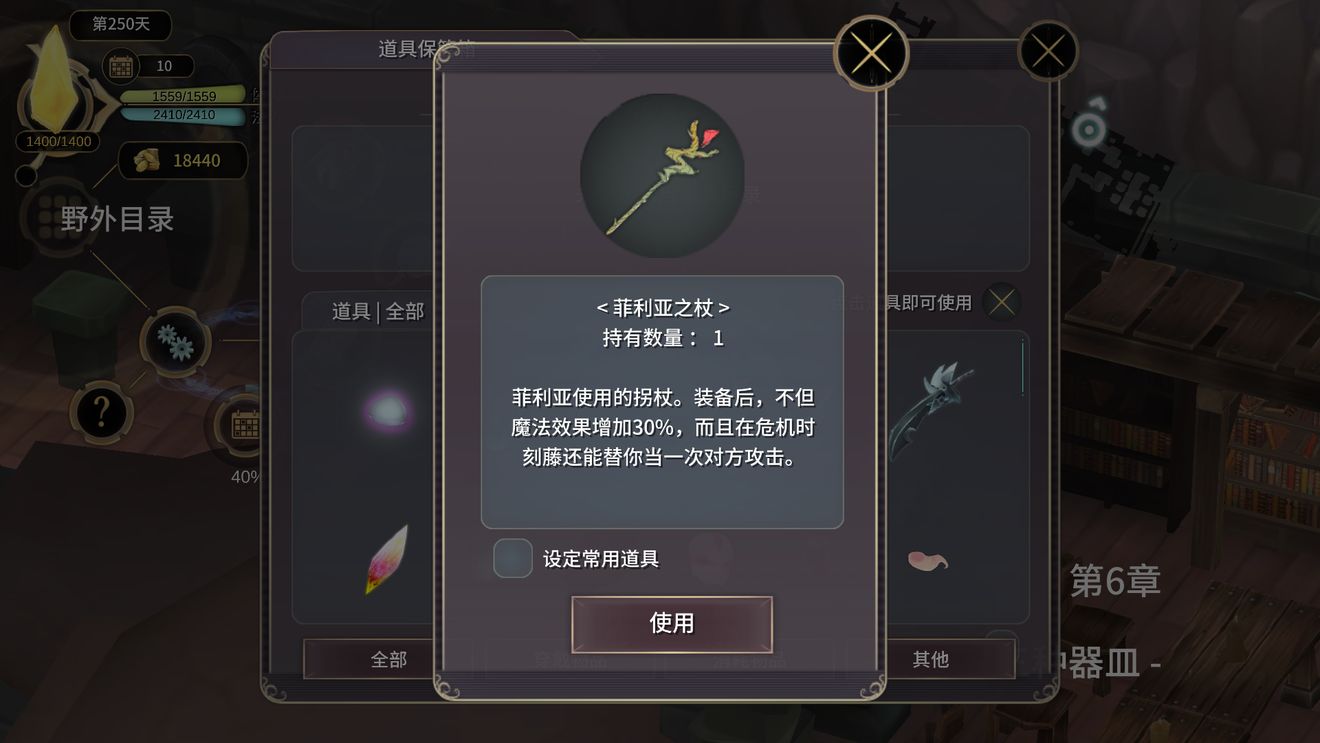Close the item detail popup

(871, 53)
